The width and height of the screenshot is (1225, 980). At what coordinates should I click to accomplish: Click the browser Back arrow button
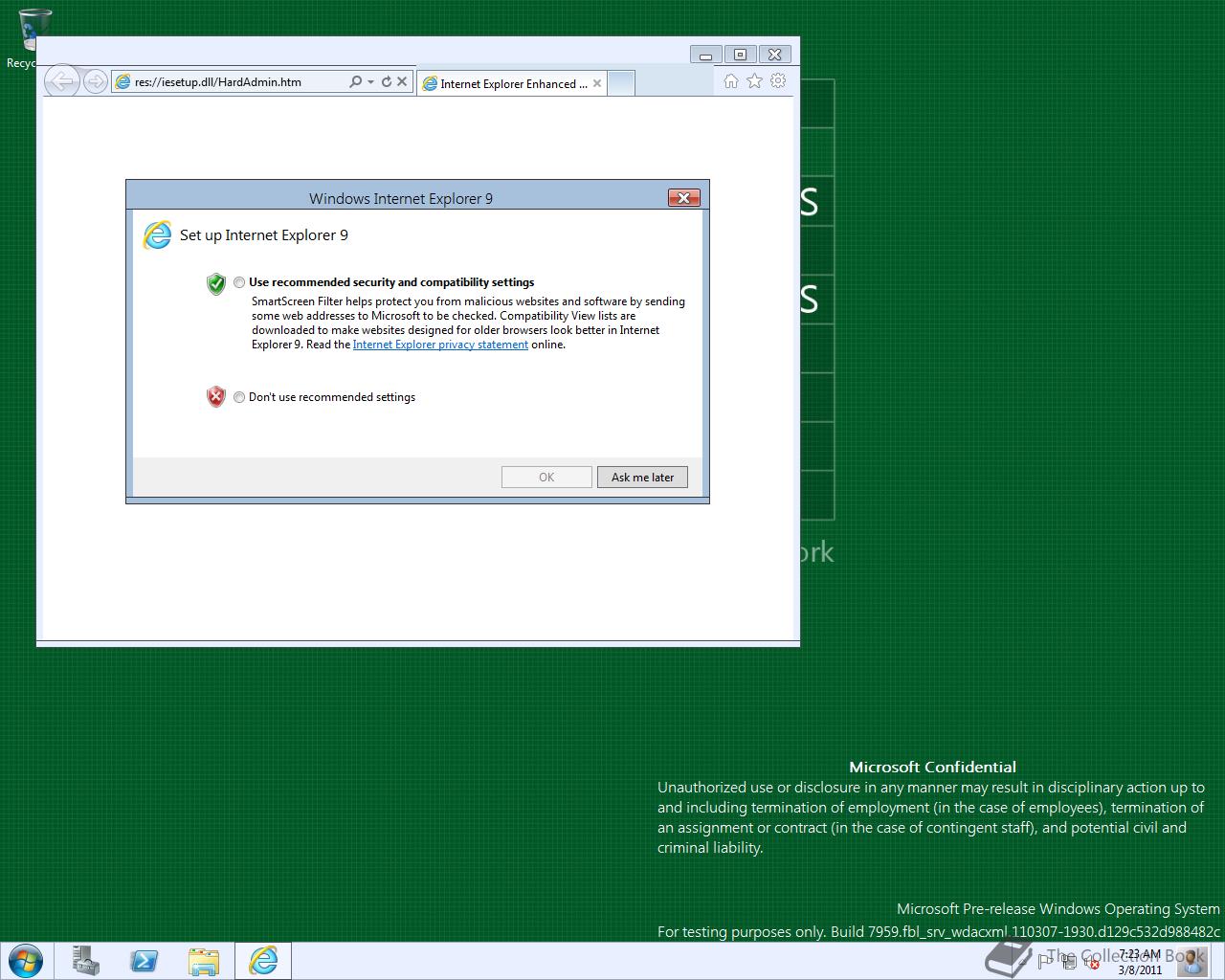(x=61, y=81)
